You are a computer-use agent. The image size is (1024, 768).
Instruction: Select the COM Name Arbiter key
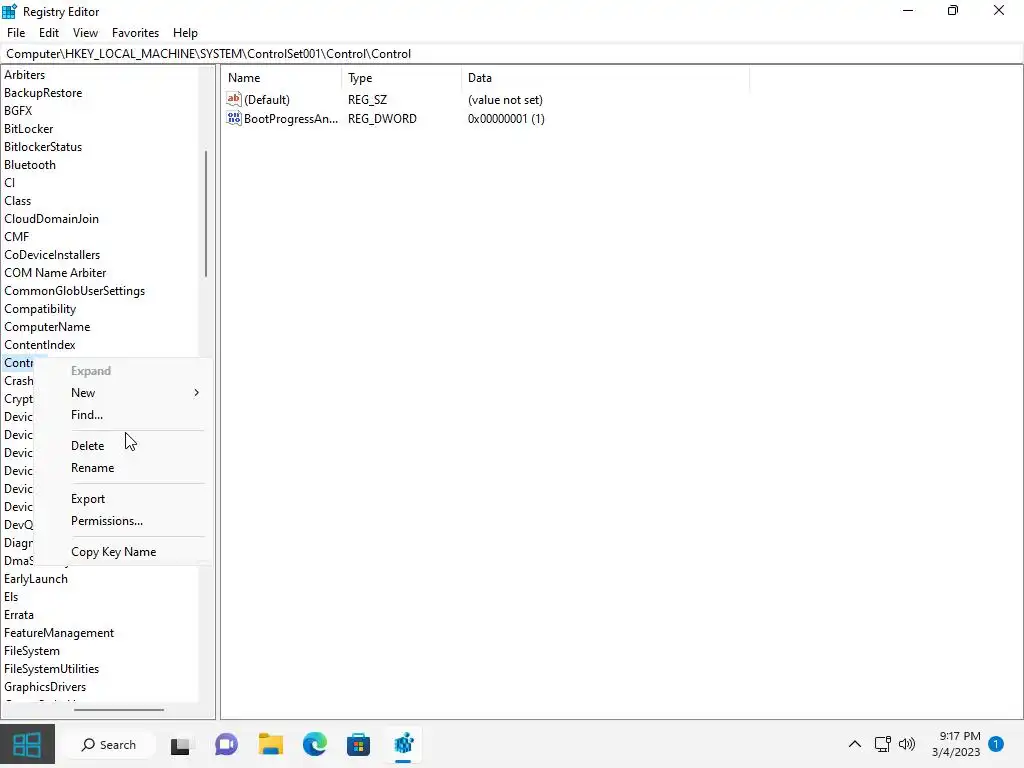click(55, 272)
